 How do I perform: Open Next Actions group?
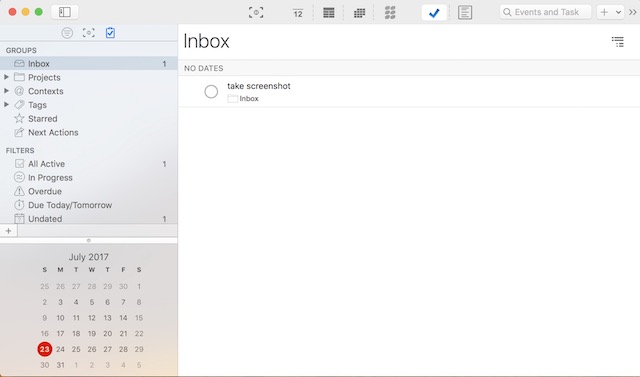[x=53, y=133]
